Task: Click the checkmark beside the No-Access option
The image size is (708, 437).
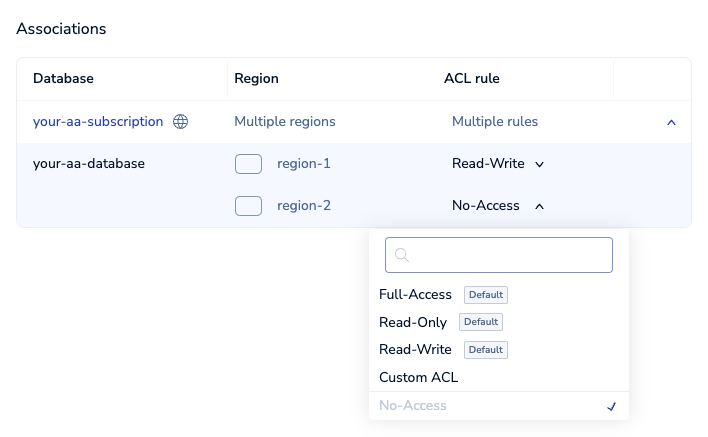Action: [x=611, y=406]
